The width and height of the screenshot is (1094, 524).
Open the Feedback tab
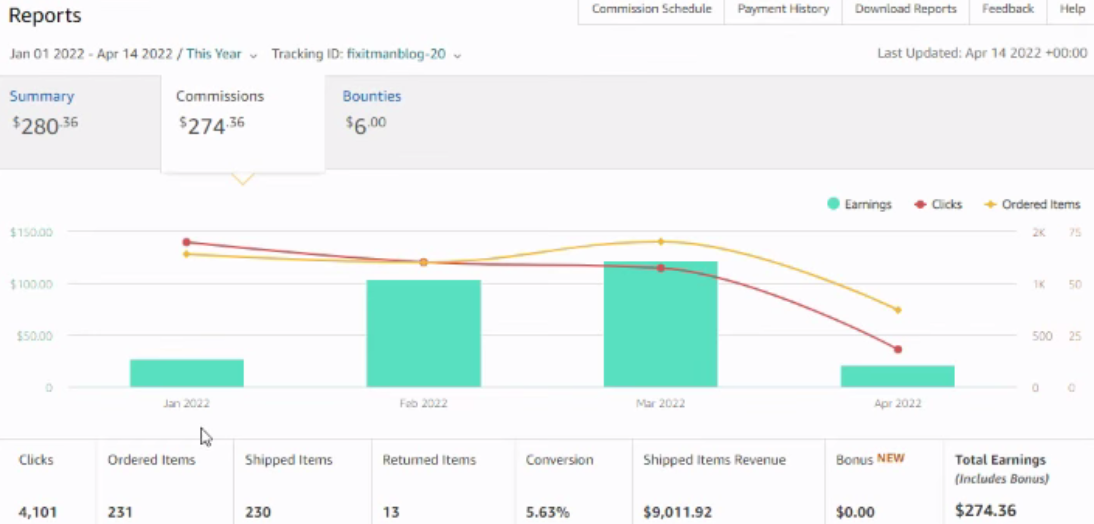click(1007, 9)
